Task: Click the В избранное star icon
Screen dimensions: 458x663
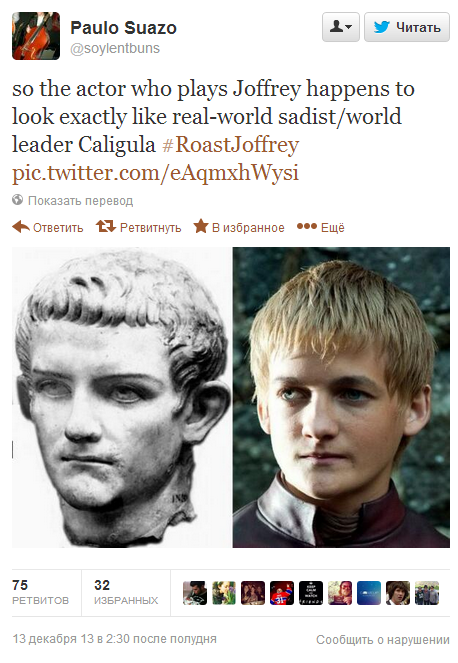Action: pyautogui.click(x=201, y=226)
